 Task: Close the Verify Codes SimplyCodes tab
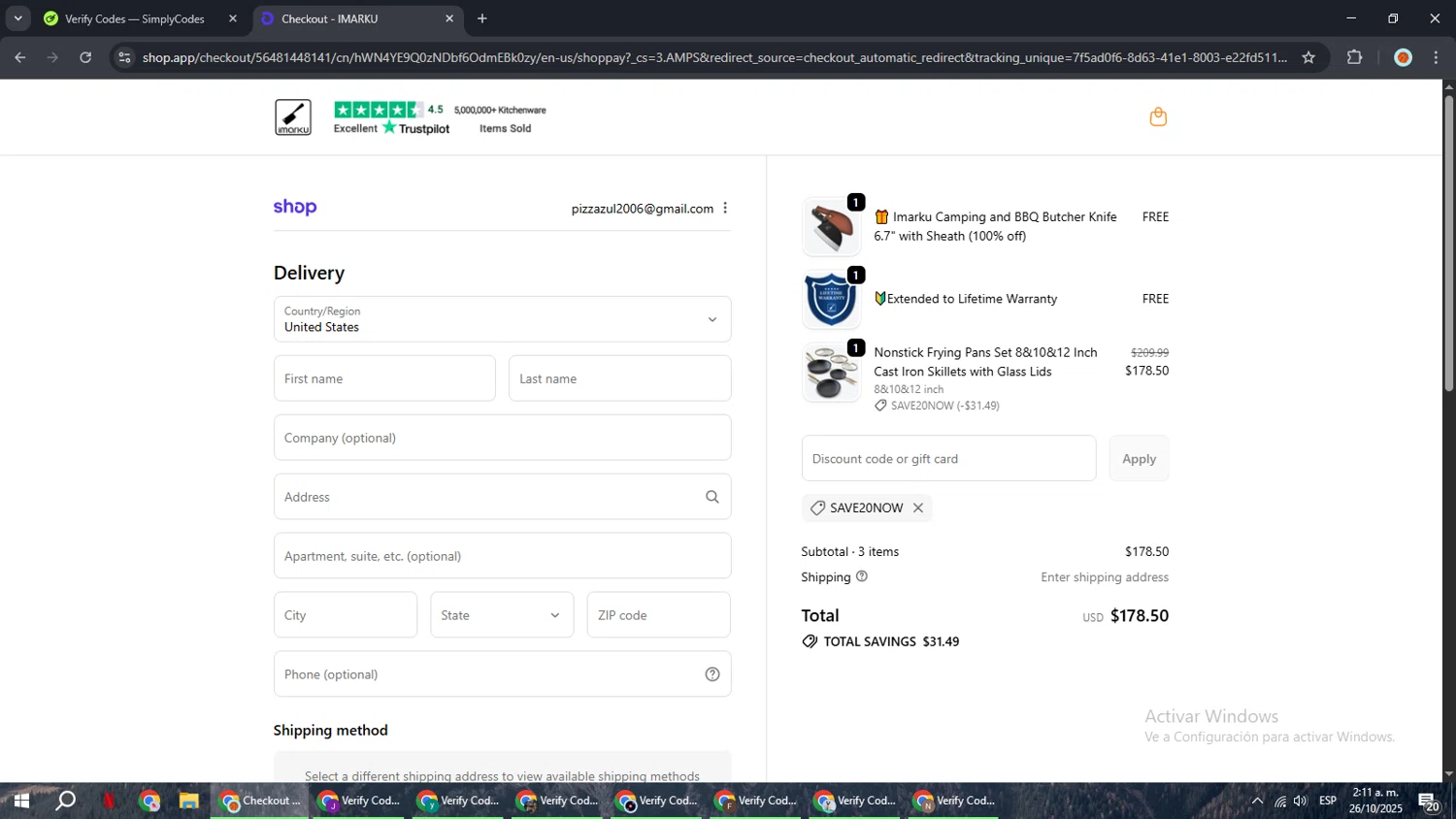(x=233, y=18)
